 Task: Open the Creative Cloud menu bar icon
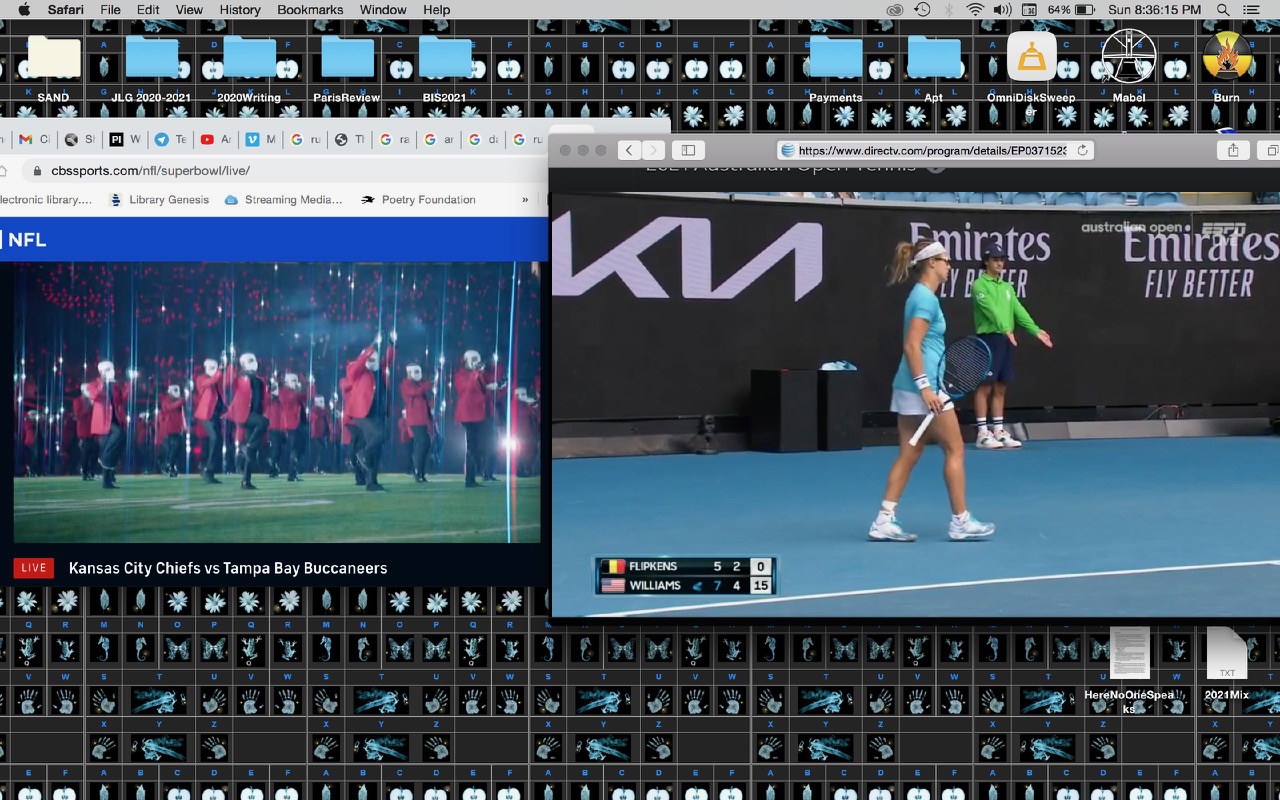pos(895,10)
